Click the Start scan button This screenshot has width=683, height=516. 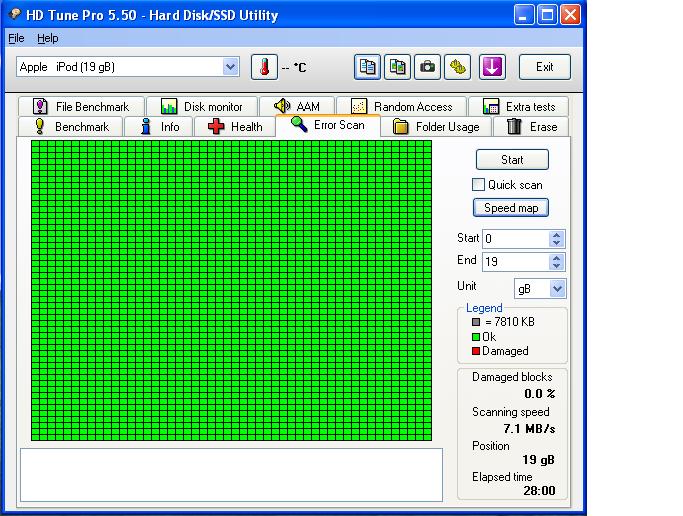pyautogui.click(x=512, y=159)
